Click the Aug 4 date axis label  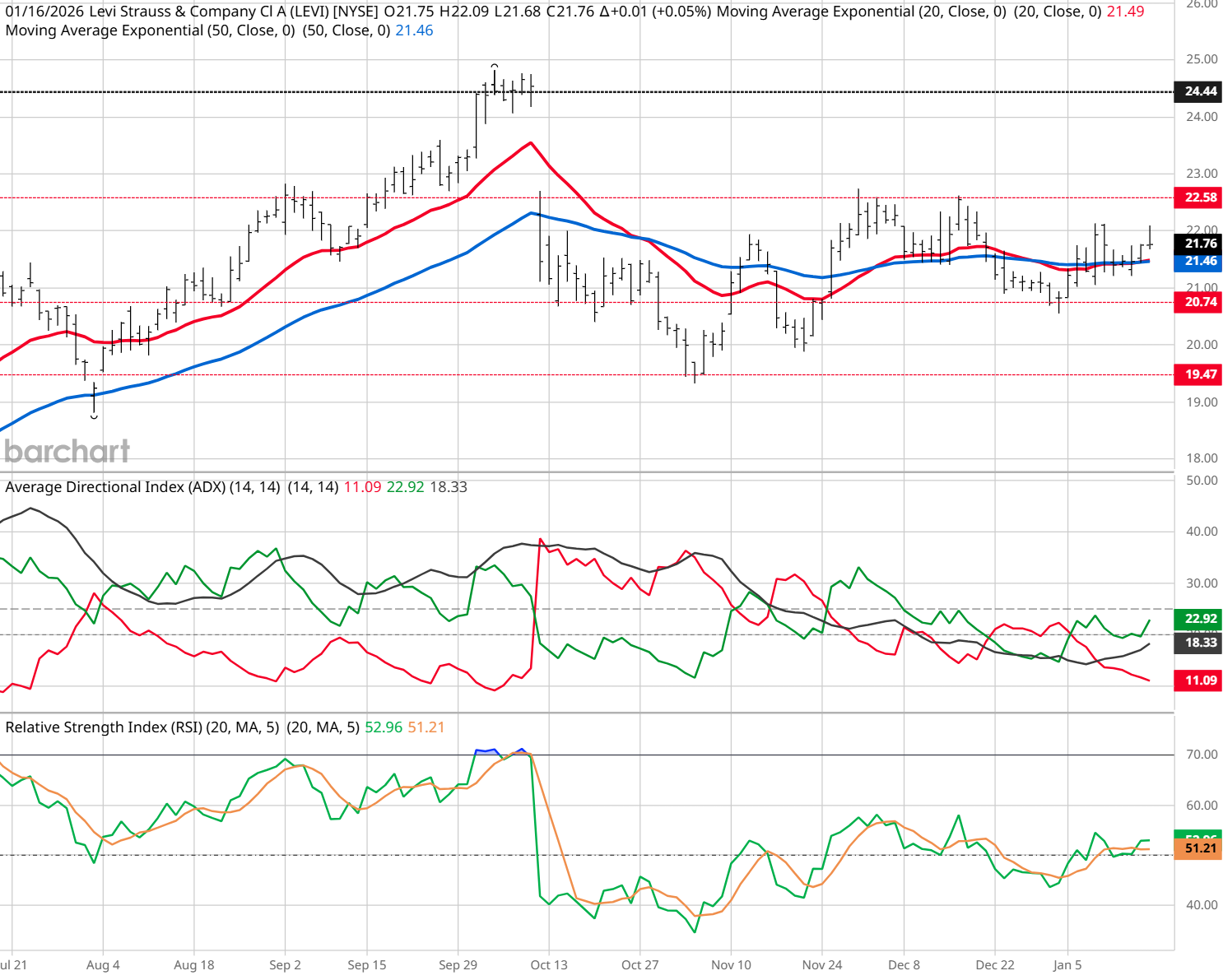point(103,965)
